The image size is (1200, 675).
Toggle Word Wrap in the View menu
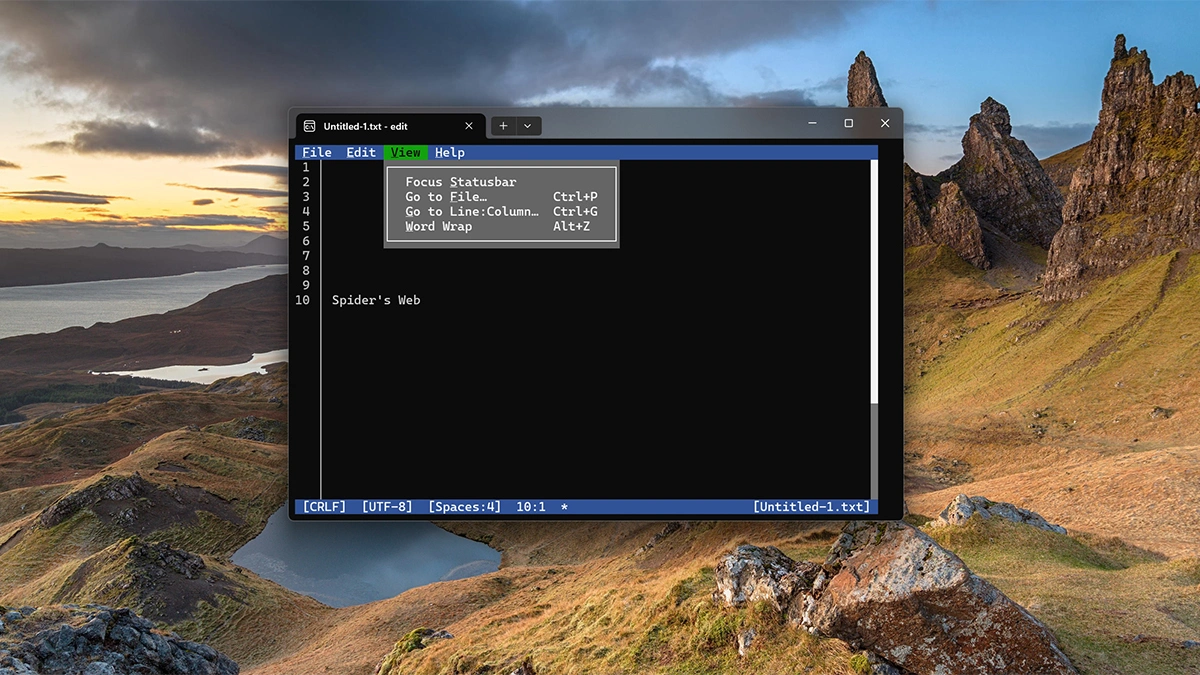[x=439, y=227]
